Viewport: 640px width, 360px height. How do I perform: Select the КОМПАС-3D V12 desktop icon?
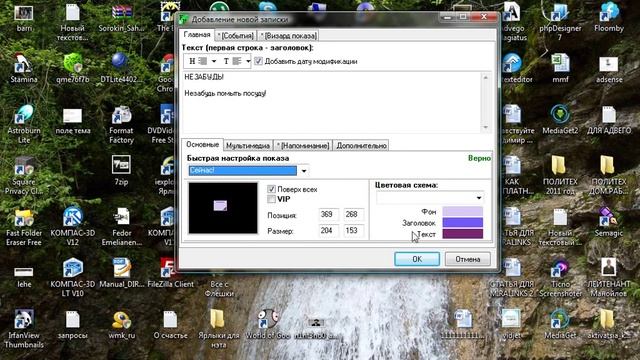(x=73, y=227)
